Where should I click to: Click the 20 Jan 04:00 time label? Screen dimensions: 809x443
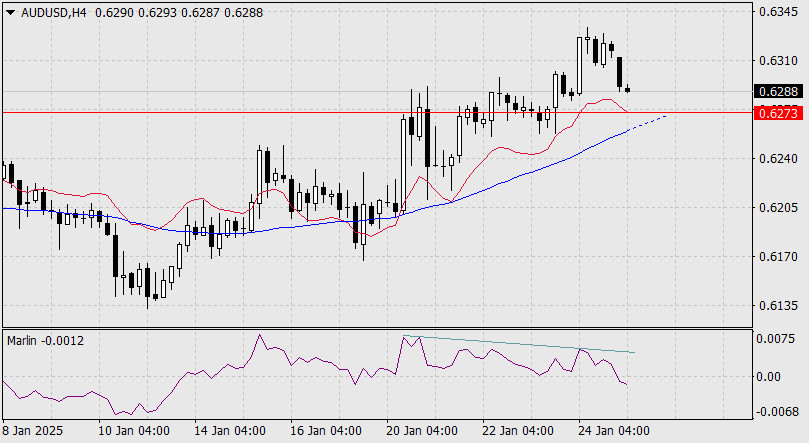pos(422,431)
